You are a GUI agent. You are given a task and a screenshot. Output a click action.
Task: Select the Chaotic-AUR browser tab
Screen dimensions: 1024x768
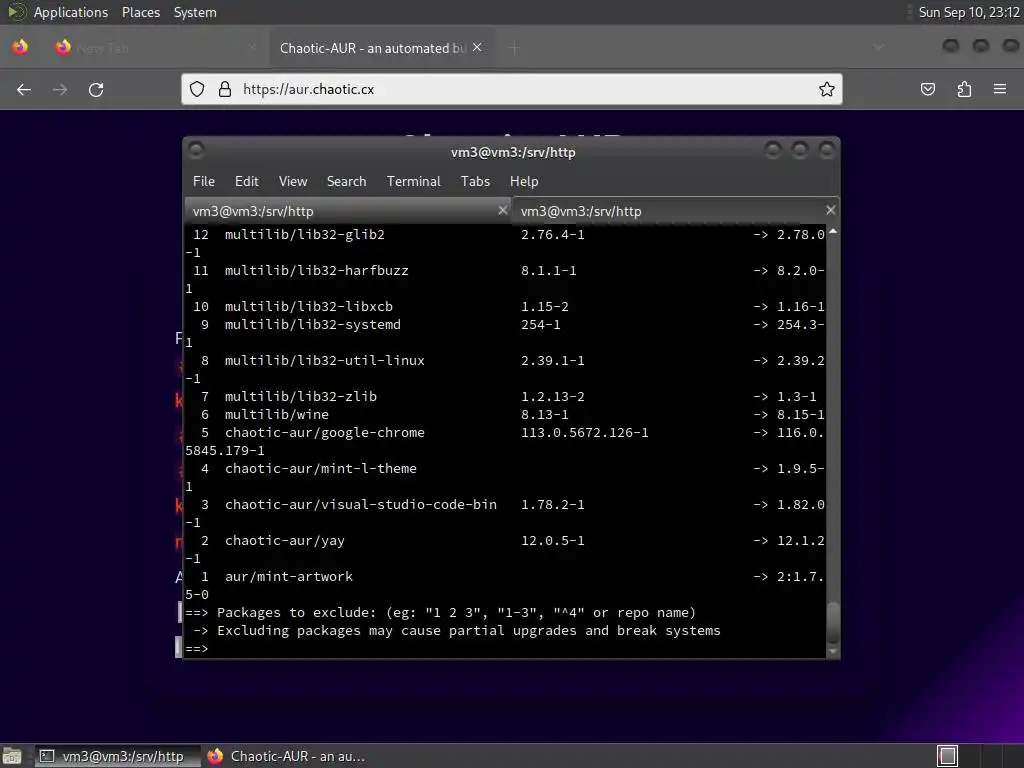(x=382, y=48)
